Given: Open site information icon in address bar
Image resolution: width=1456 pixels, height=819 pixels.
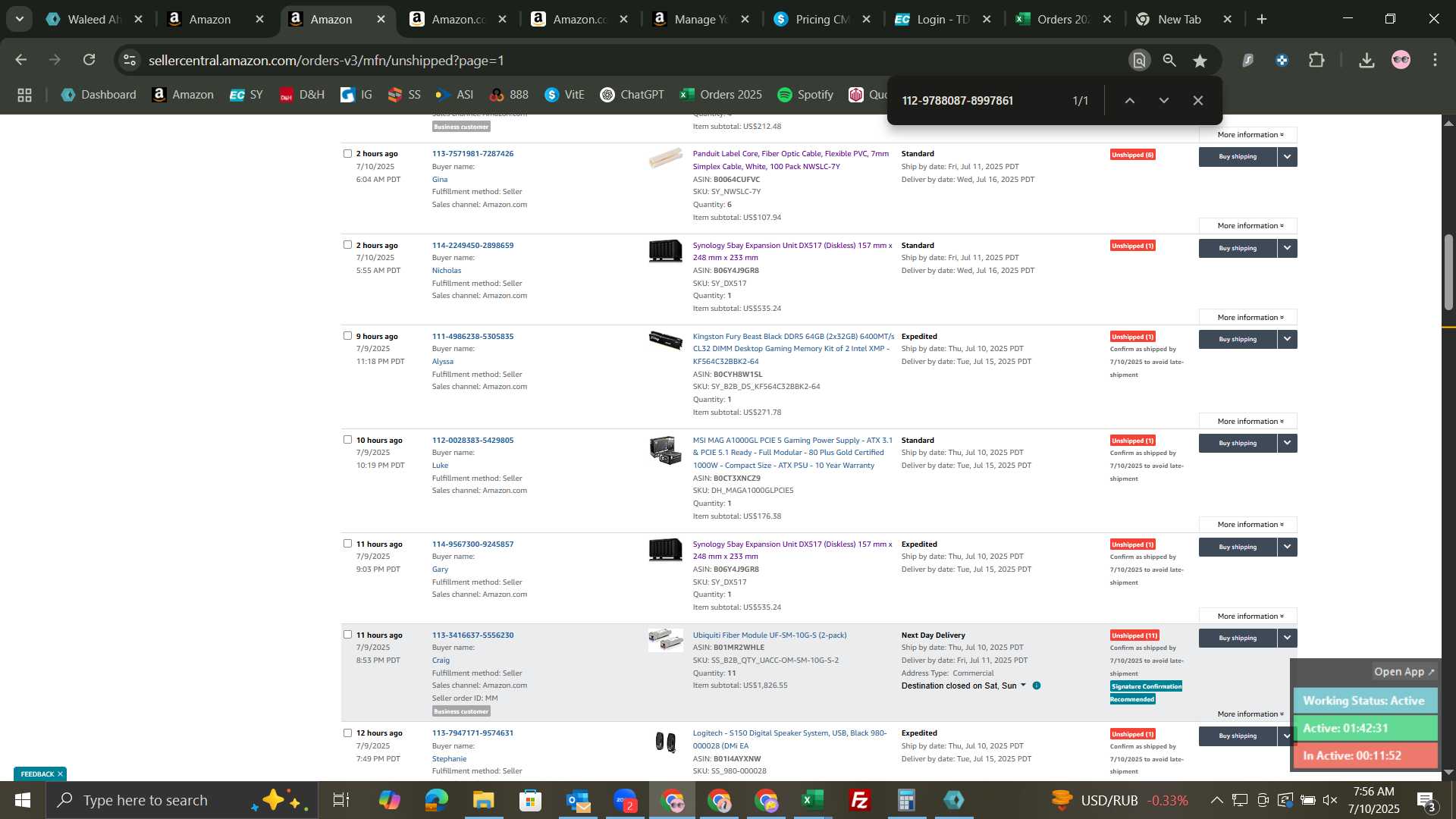Looking at the screenshot, I should 130,60.
